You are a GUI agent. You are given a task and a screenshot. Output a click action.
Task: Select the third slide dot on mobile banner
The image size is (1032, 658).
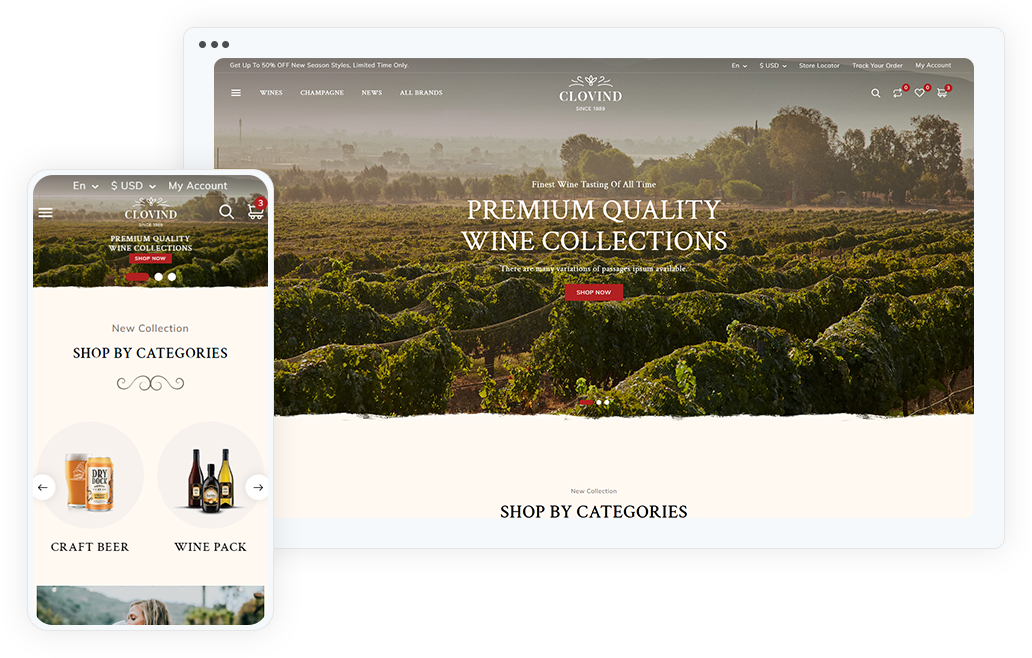172,277
